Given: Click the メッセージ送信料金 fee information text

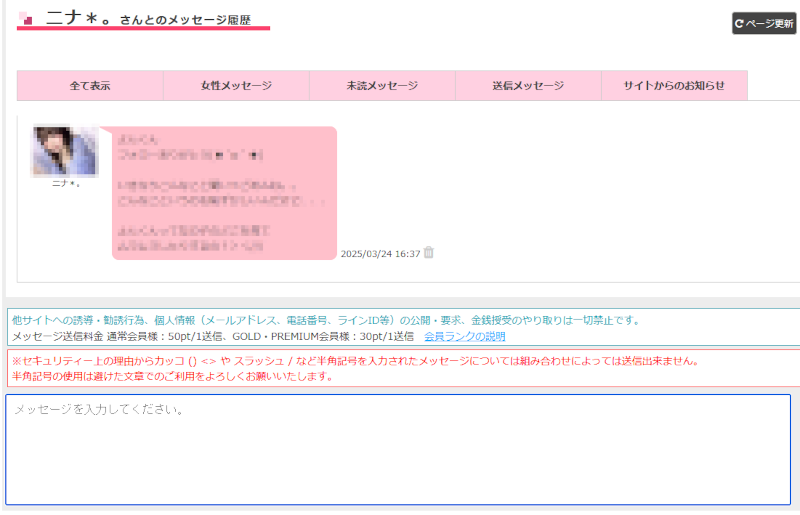Looking at the screenshot, I should [212, 336].
